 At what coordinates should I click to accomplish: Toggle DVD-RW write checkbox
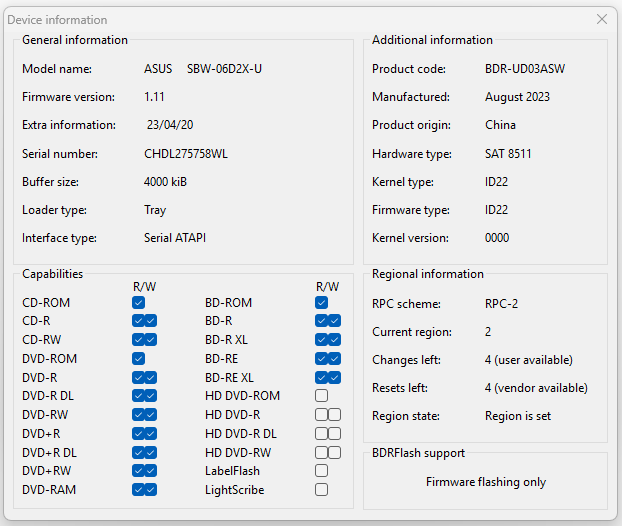(x=151, y=415)
